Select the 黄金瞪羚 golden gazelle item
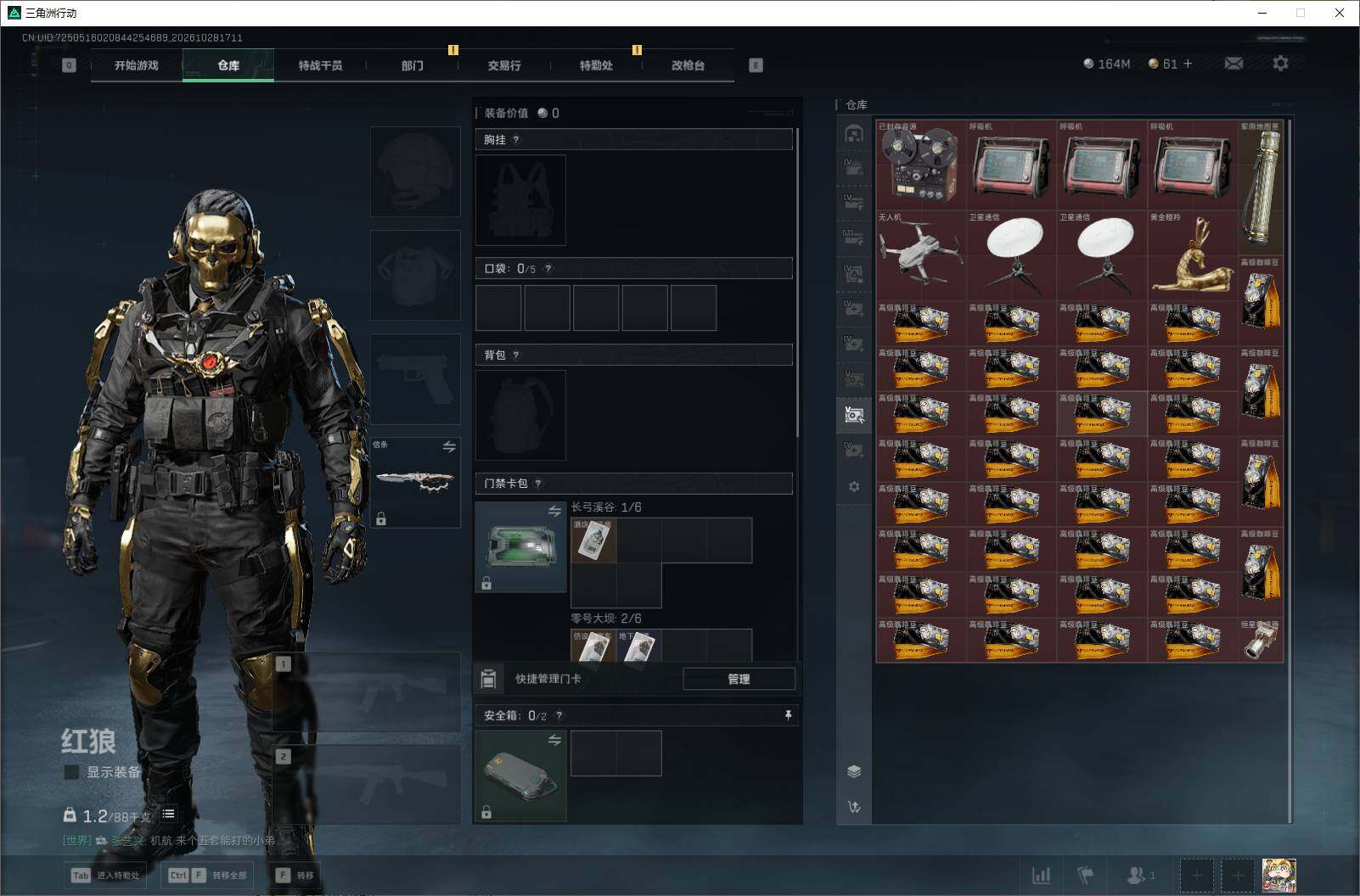 pos(1193,255)
